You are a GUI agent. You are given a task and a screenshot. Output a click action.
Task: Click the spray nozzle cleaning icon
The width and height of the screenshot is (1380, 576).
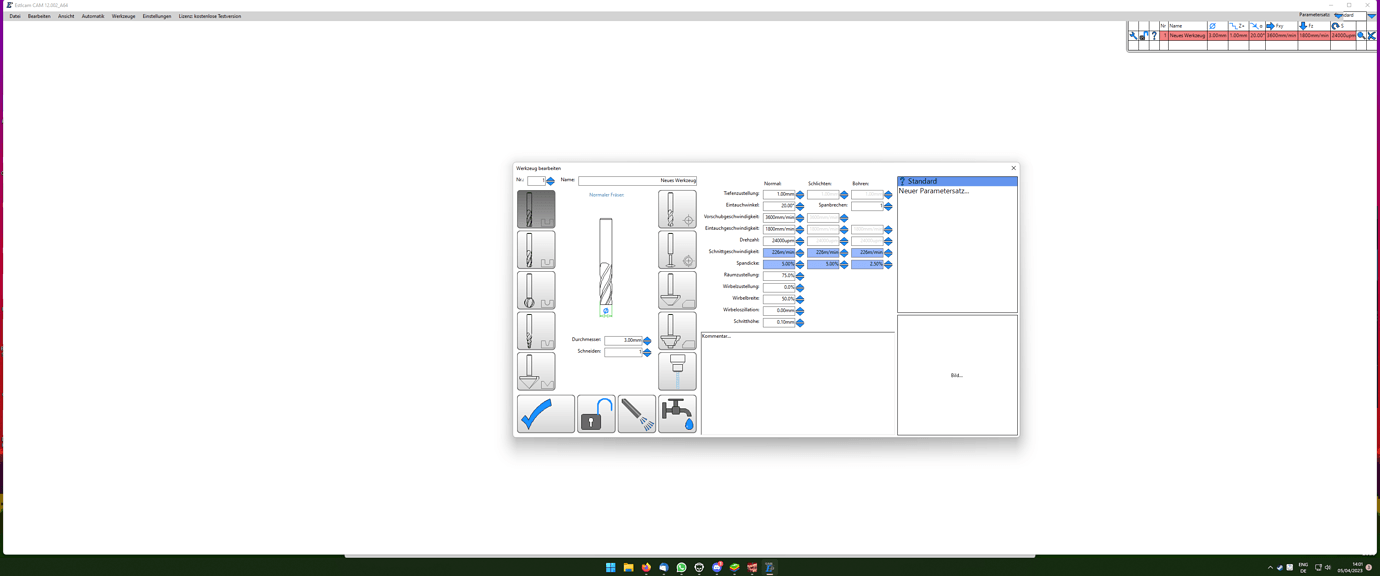(x=637, y=413)
